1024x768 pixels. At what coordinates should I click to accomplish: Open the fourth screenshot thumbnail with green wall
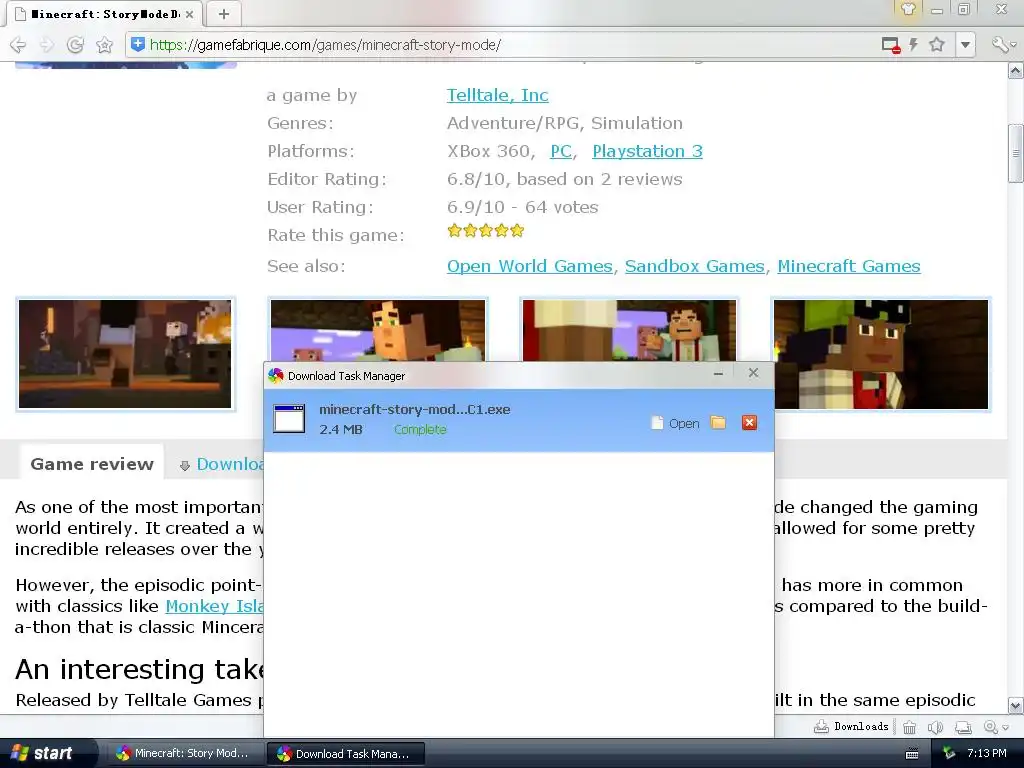coord(880,354)
